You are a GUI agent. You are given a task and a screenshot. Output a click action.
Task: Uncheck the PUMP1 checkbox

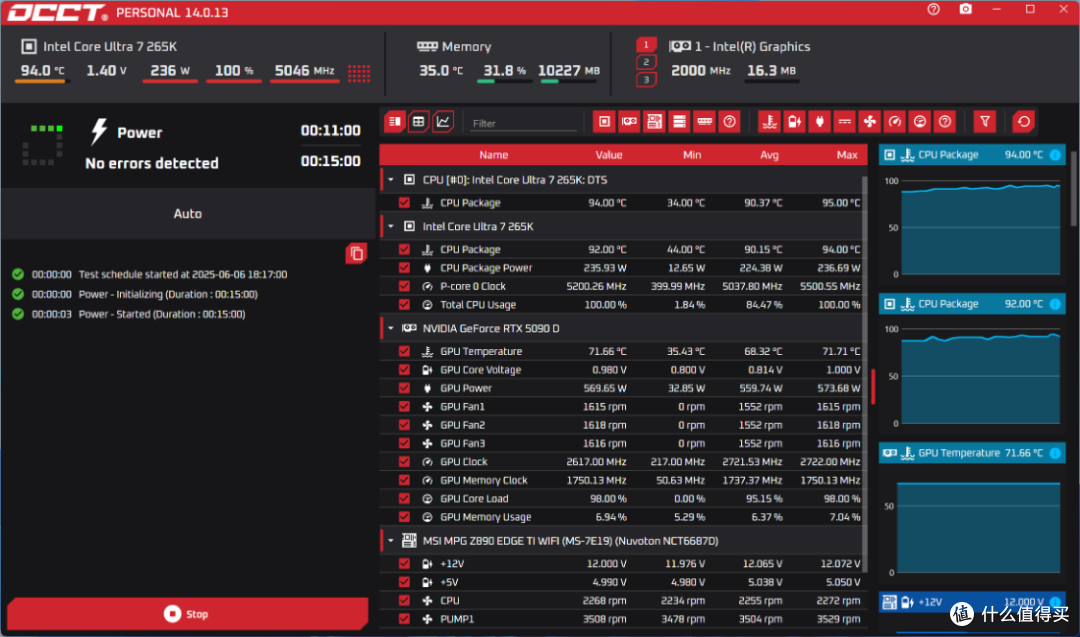[404, 619]
